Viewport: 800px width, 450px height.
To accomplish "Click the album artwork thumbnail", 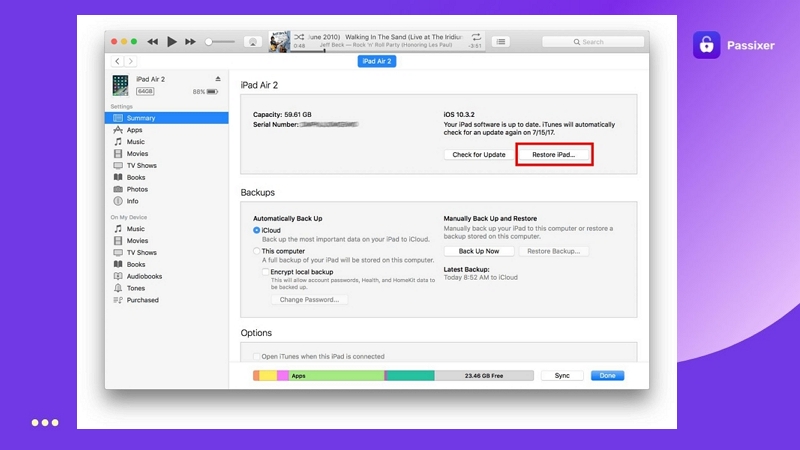I will point(279,41).
